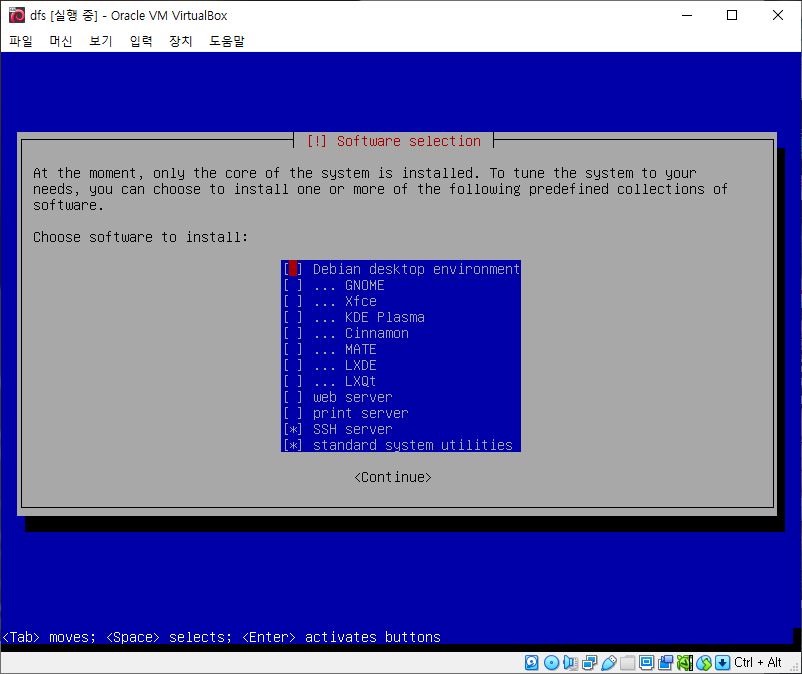Click the green CPU execution status icon
802x674 pixels.
click(685, 663)
